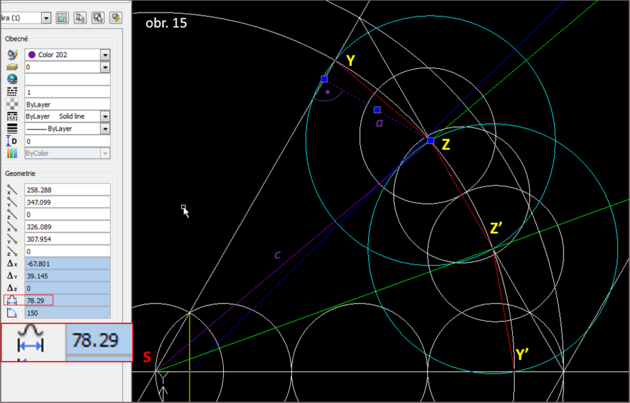
Task: Click end X field 326.089
Action: [x=68, y=227]
